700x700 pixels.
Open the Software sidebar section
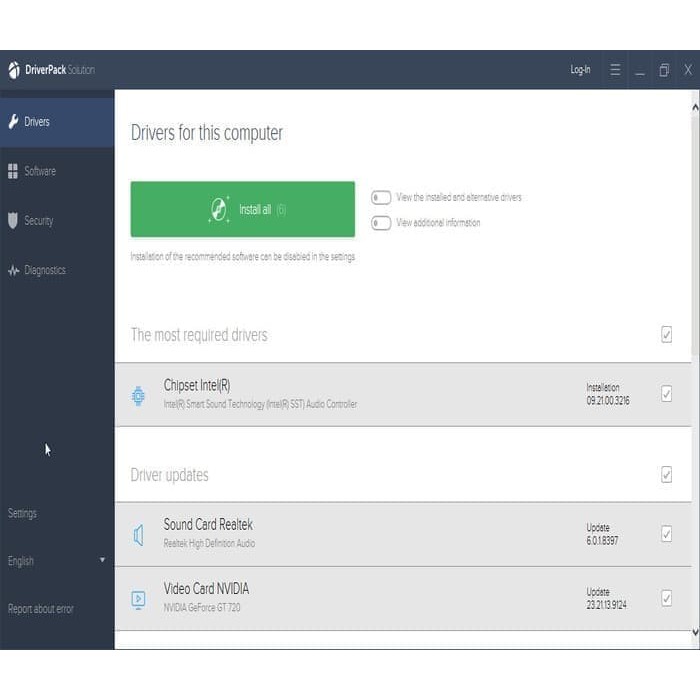pyautogui.click(x=57, y=171)
